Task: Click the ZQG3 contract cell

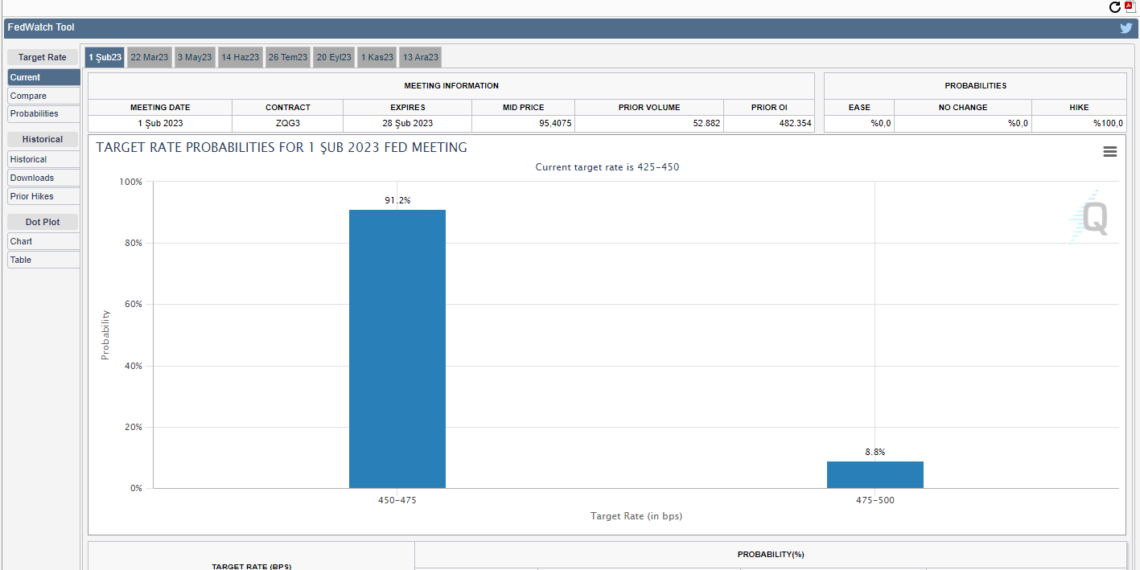Action: (x=288, y=124)
